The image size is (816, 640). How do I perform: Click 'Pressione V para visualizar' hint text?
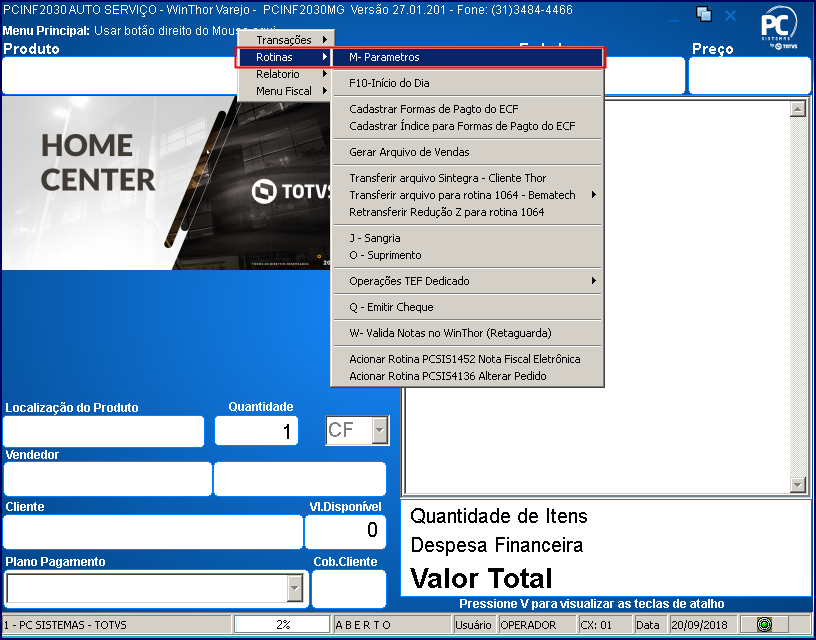pos(592,604)
